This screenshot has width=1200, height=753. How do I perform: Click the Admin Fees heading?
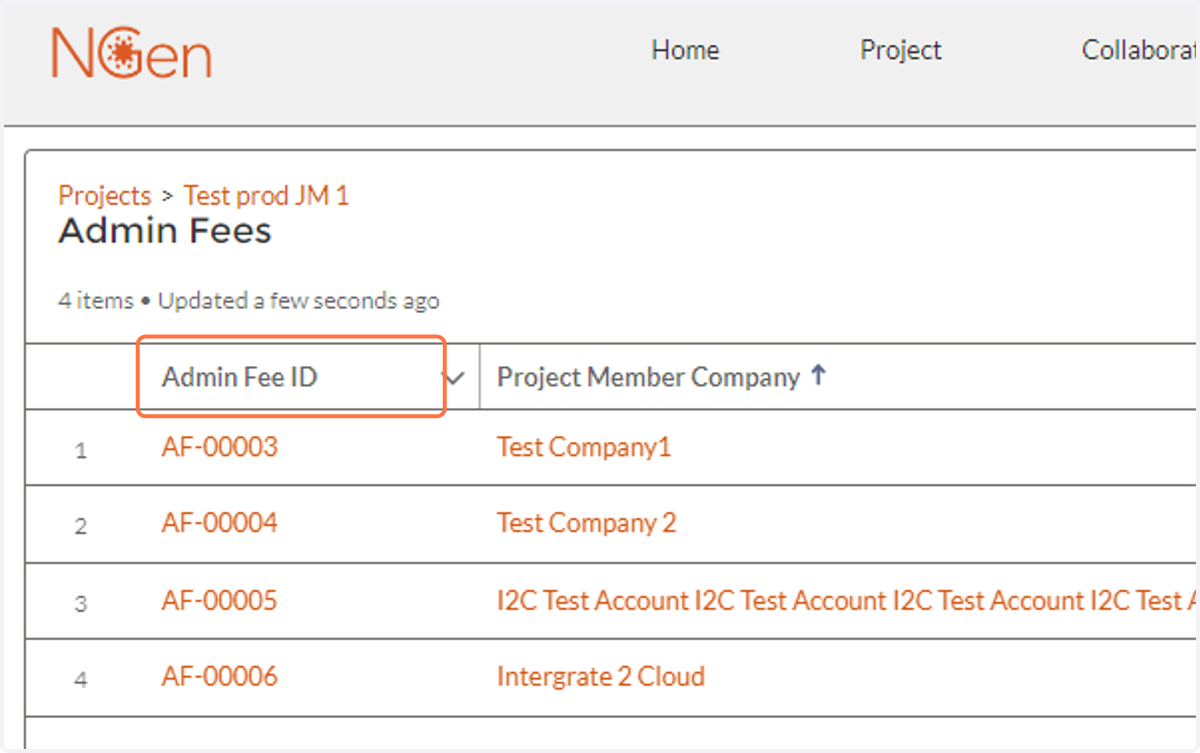click(x=165, y=231)
